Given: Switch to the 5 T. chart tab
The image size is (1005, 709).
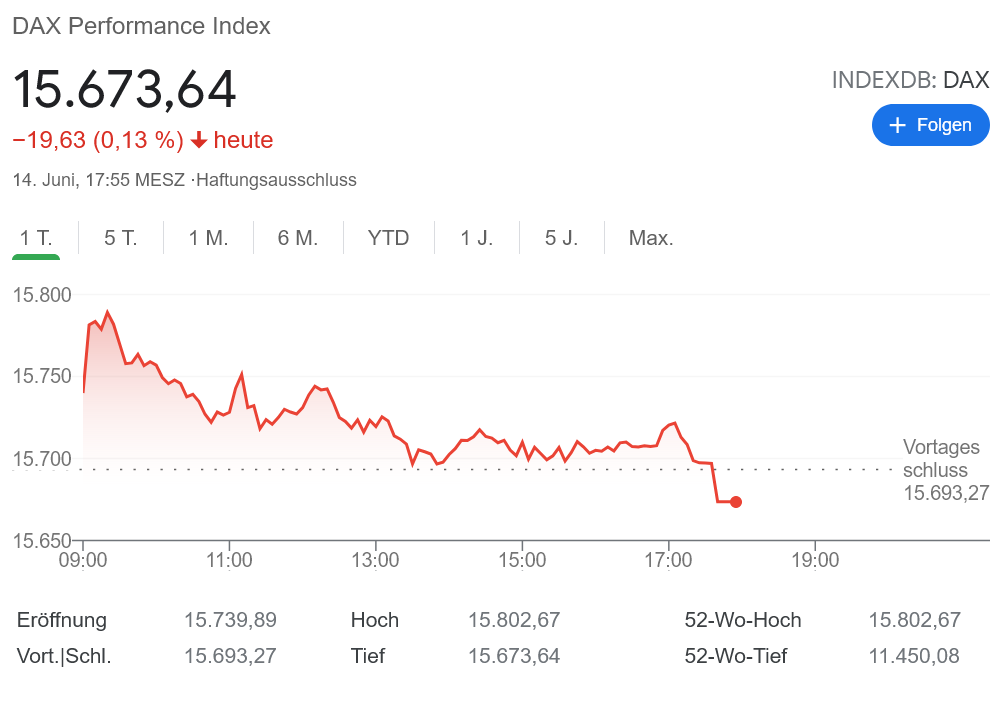Looking at the screenshot, I should 120,238.
